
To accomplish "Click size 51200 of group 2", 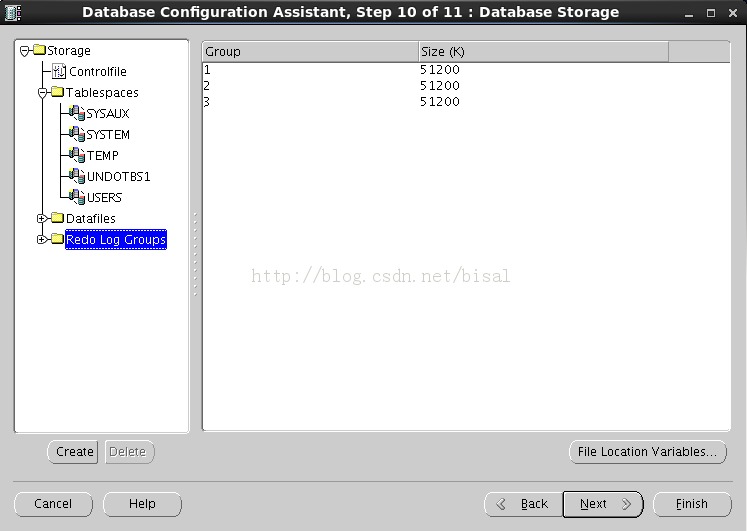I will click(440, 86).
